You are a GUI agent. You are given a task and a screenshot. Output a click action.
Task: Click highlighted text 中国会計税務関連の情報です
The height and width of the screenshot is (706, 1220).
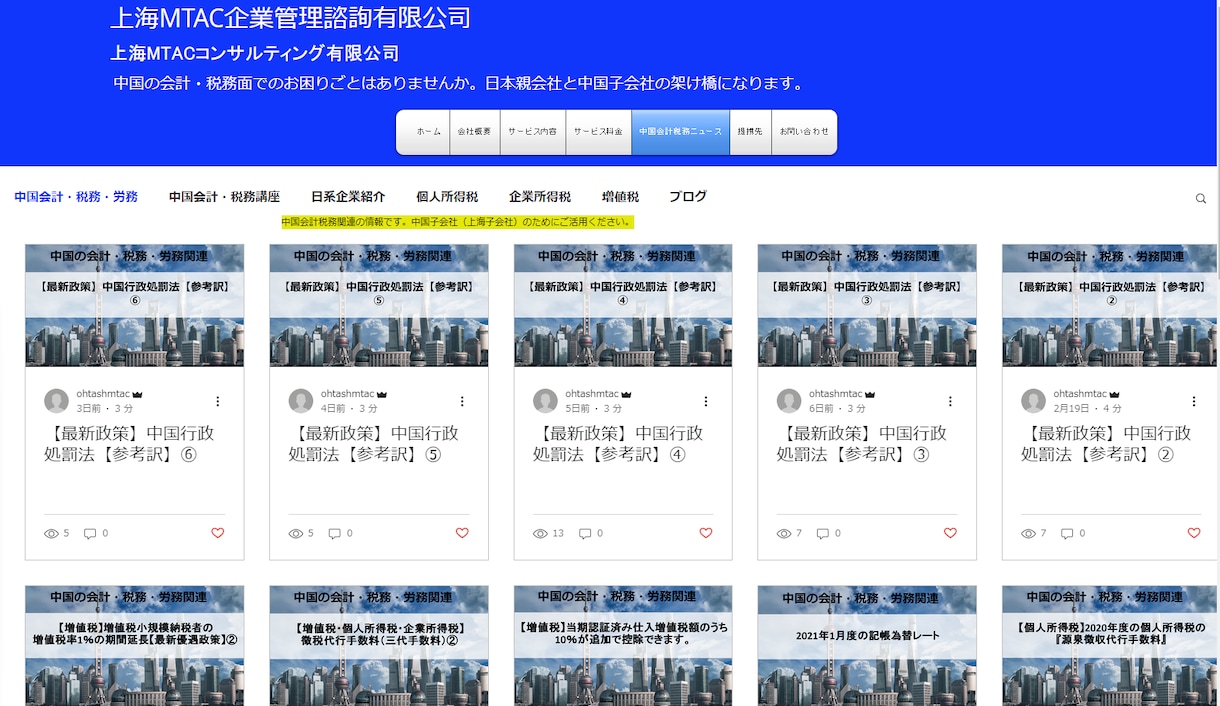[457, 222]
